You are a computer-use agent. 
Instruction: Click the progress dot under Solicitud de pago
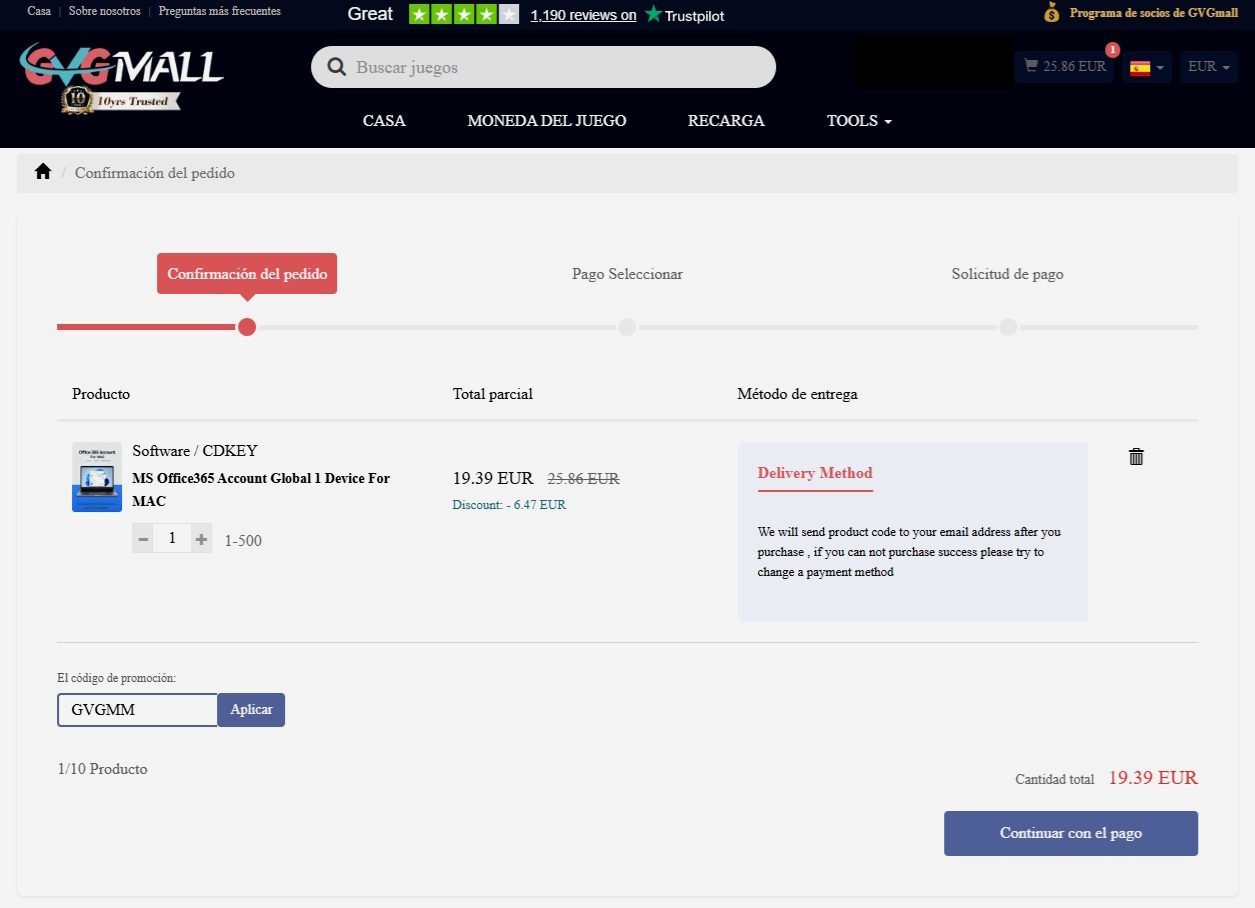pos(1008,327)
